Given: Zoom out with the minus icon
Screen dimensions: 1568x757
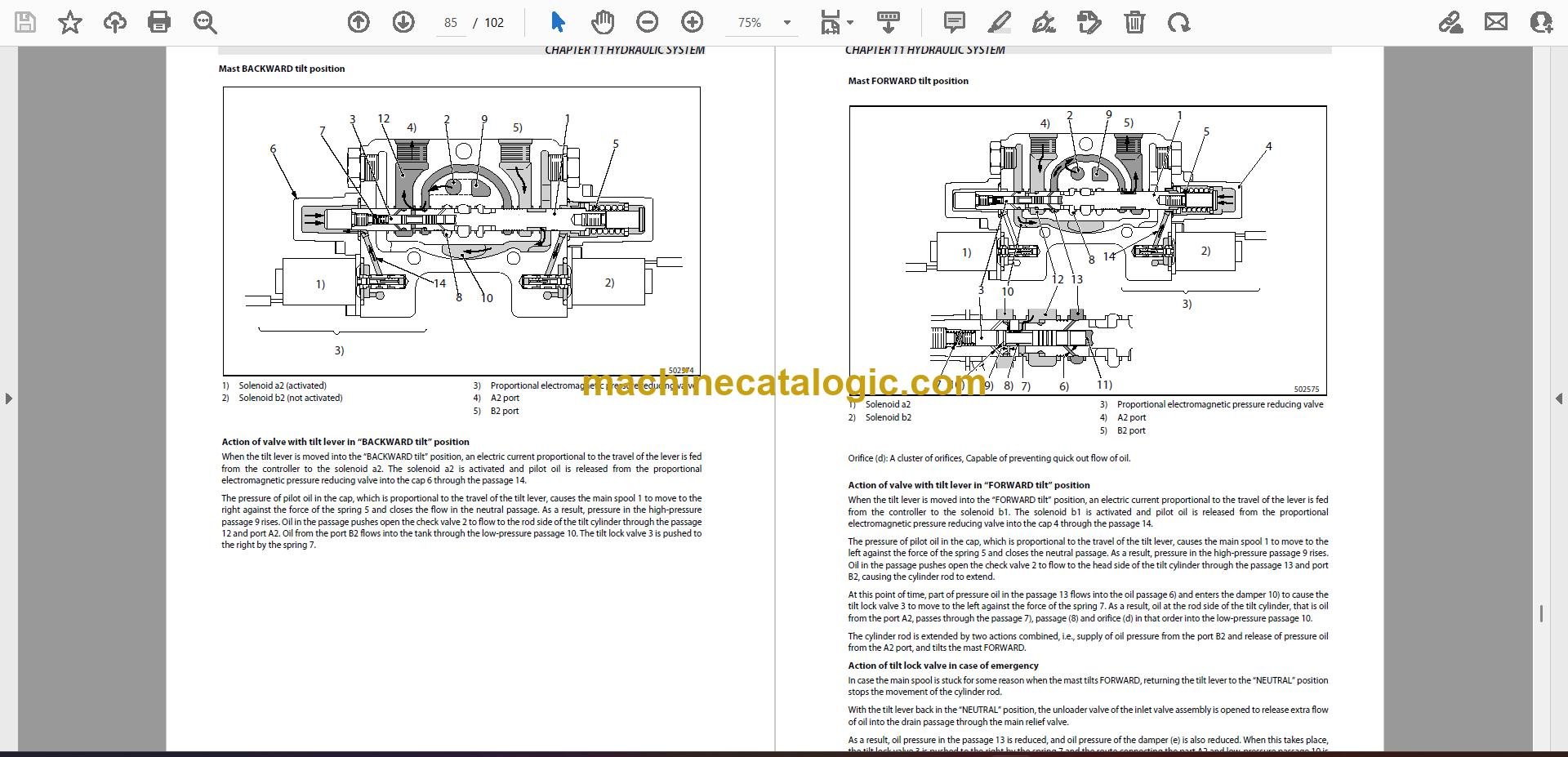Looking at the screenshot, I should [647, 22].
